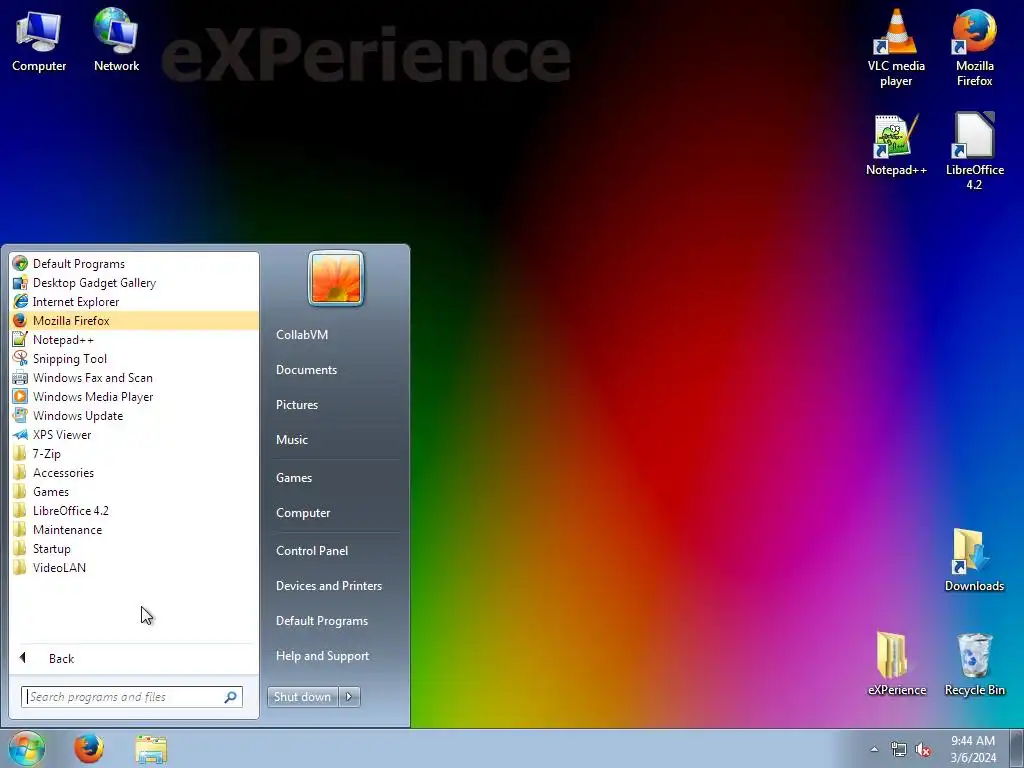This screenshot has width=1024, height=768.
Task: Open Music from the Start menu
Action: 336,440
